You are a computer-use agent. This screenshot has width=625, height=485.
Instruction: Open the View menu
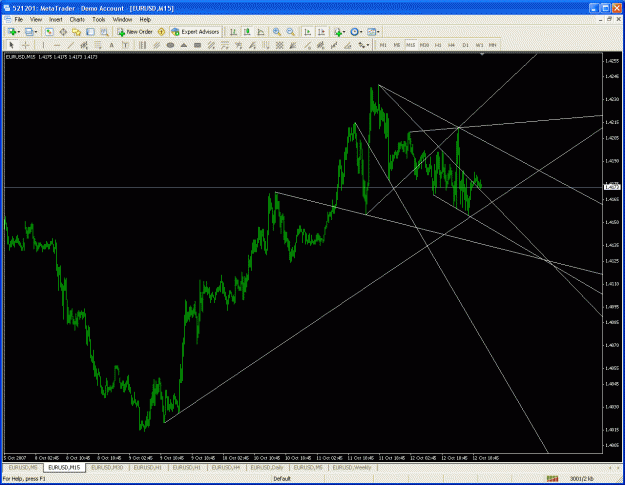[36, 19]
